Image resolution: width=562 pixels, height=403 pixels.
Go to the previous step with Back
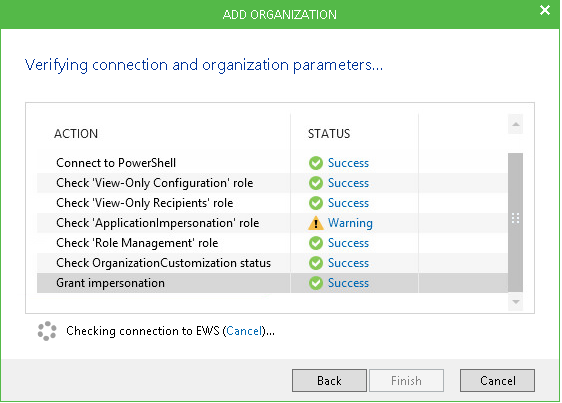click(329, 381)
